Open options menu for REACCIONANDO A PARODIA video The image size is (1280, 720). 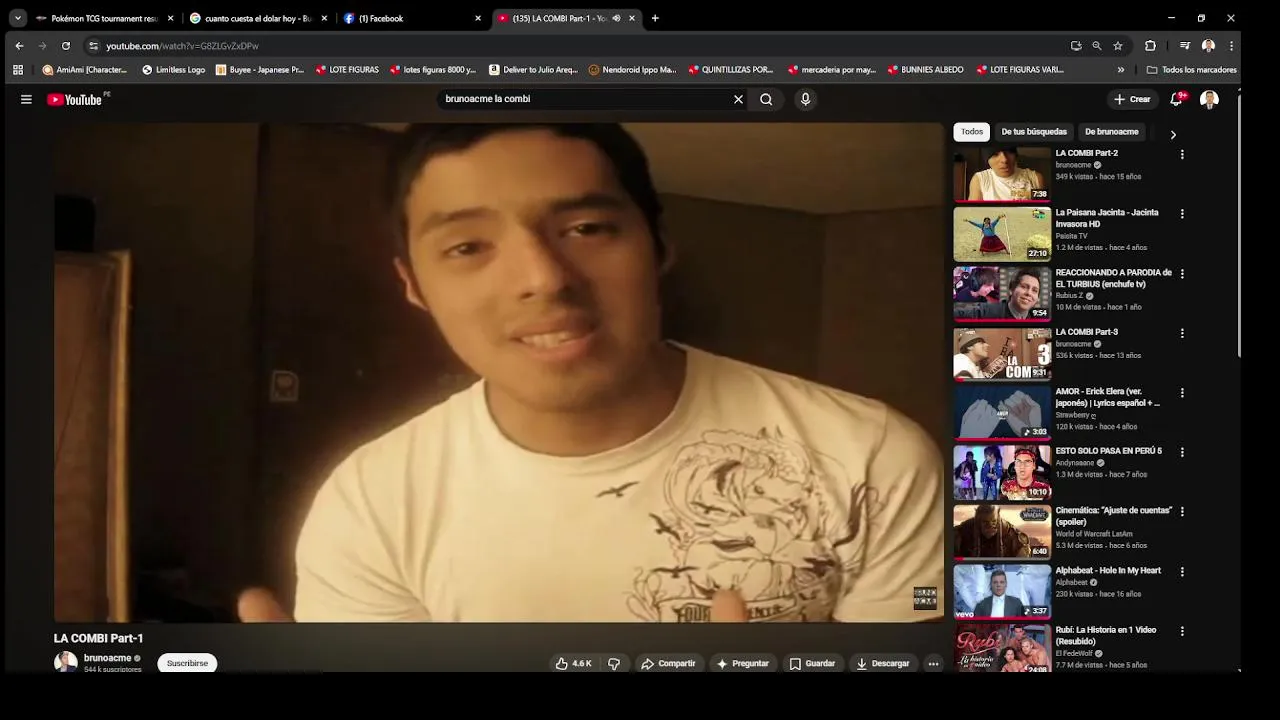coord(1182,273)
